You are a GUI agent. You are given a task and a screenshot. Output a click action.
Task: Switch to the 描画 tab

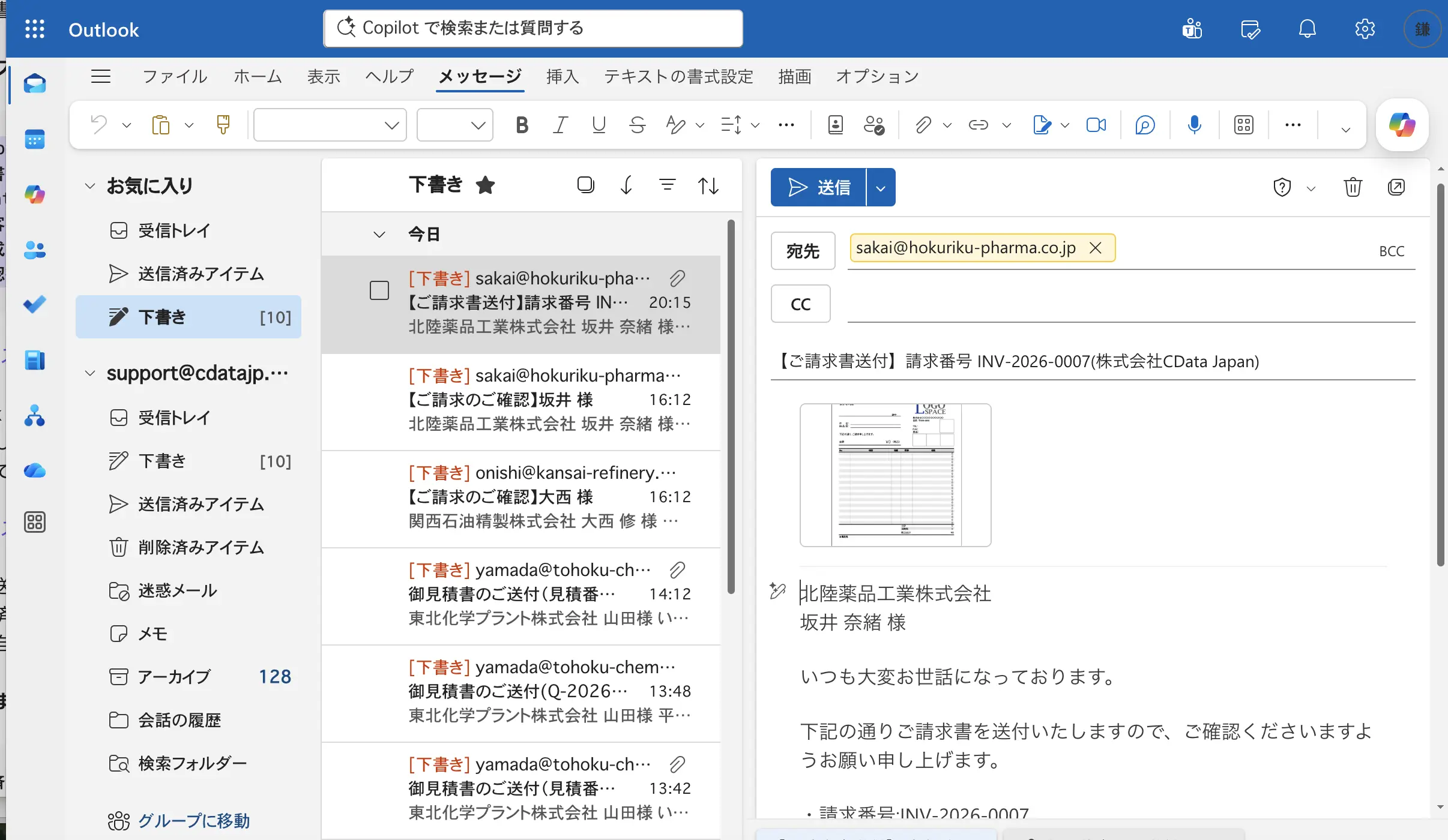point(794,76)
